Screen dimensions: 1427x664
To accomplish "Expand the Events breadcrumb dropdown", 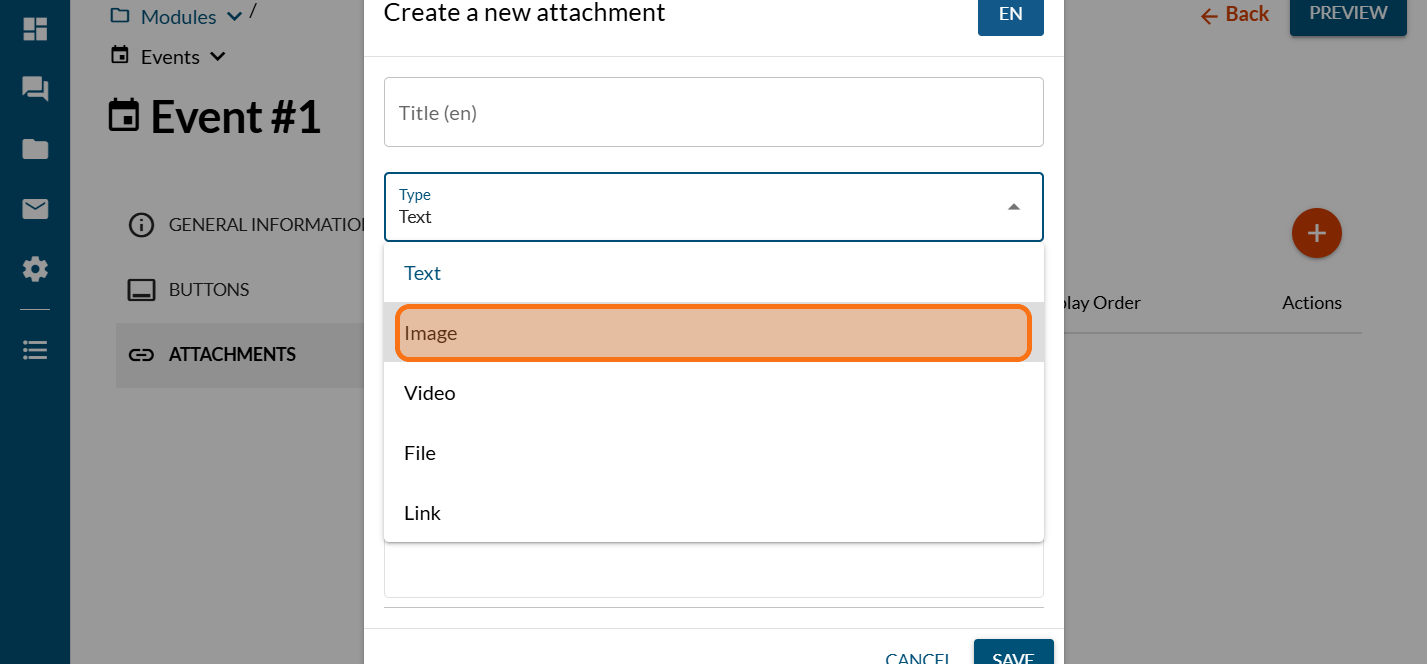I will tap(218, 57).
